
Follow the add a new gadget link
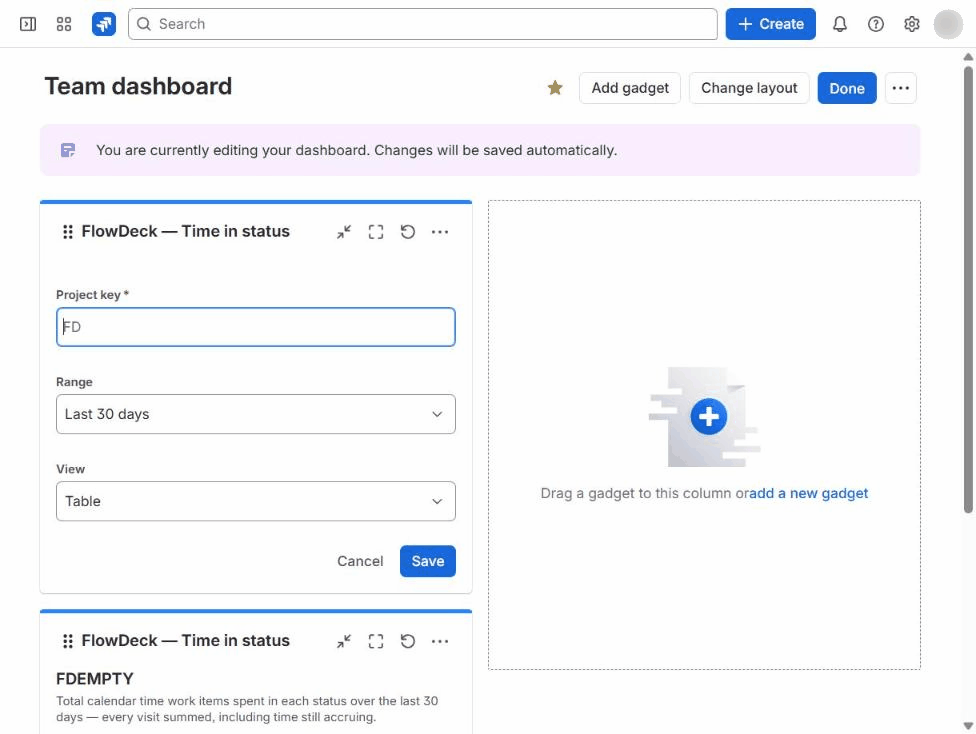coord(809,493)
